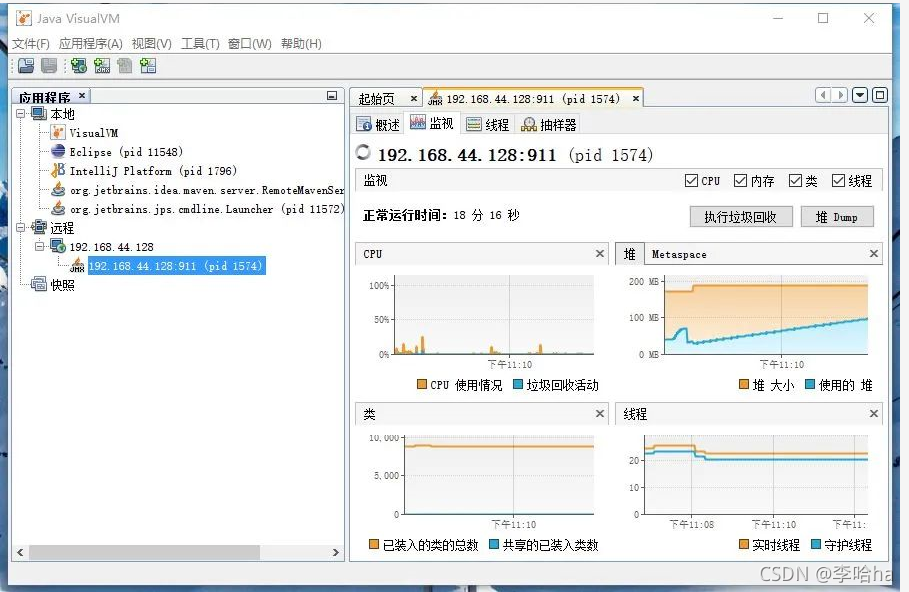Maximize the document window area
The image size is (909, 592).
880,95
